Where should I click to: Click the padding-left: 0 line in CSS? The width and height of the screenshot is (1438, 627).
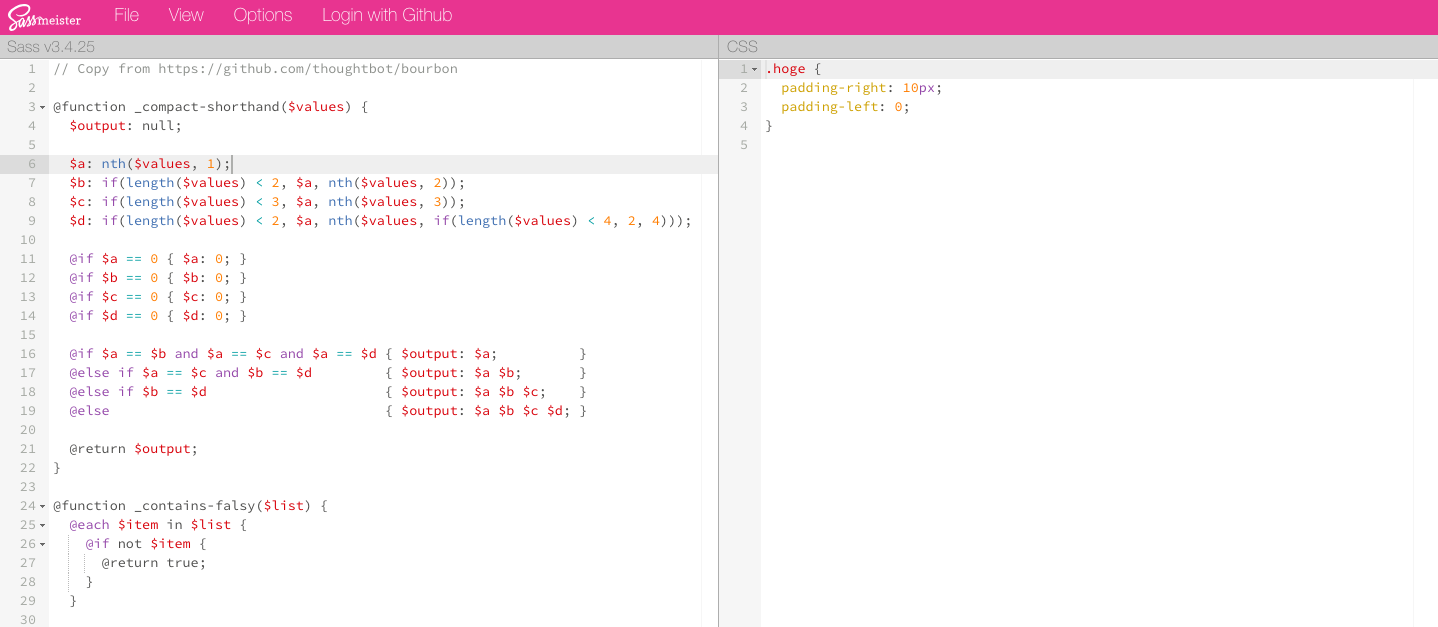(x=845, y=107)
